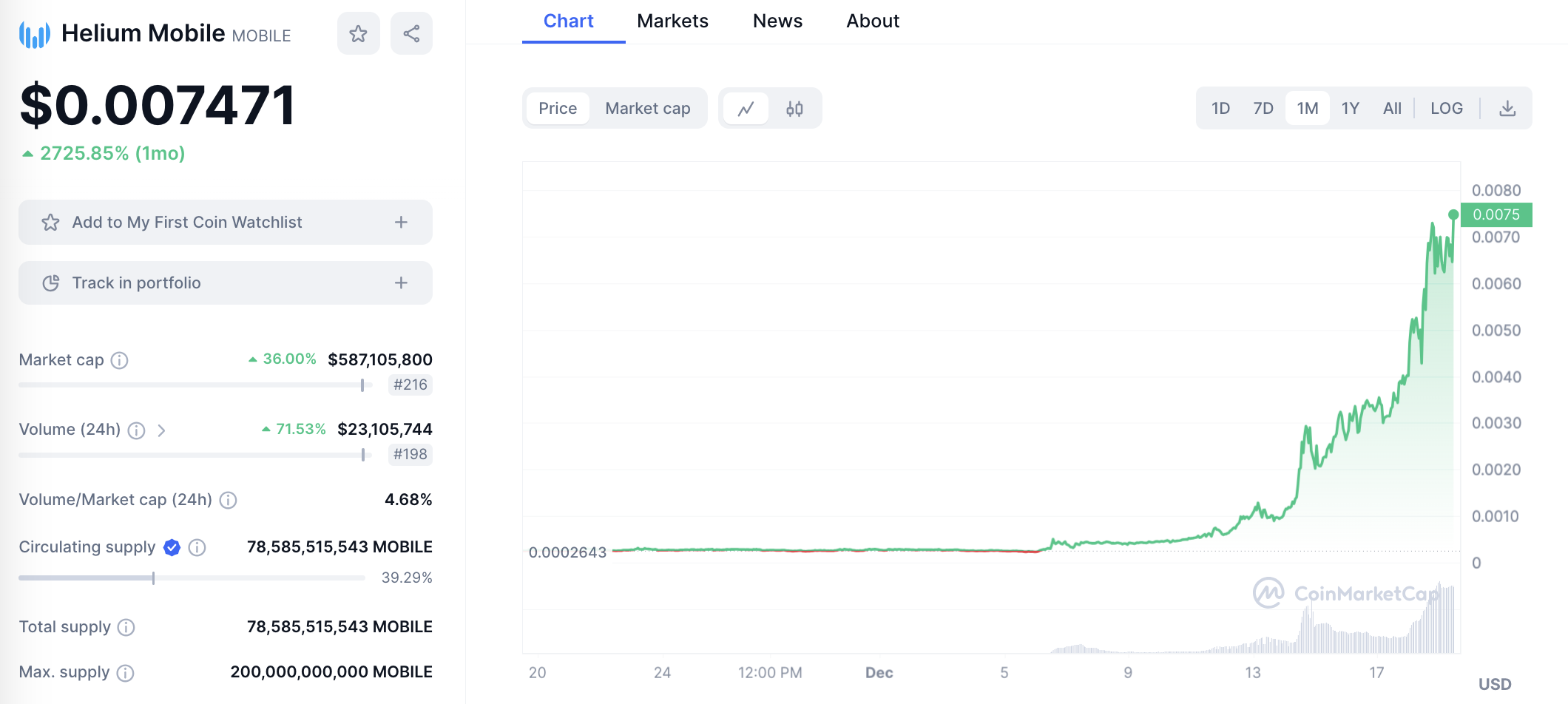This screenshot has width=1568, height=704.
Task: Click the #198 volume rank badge
Action: click(410, 454)
